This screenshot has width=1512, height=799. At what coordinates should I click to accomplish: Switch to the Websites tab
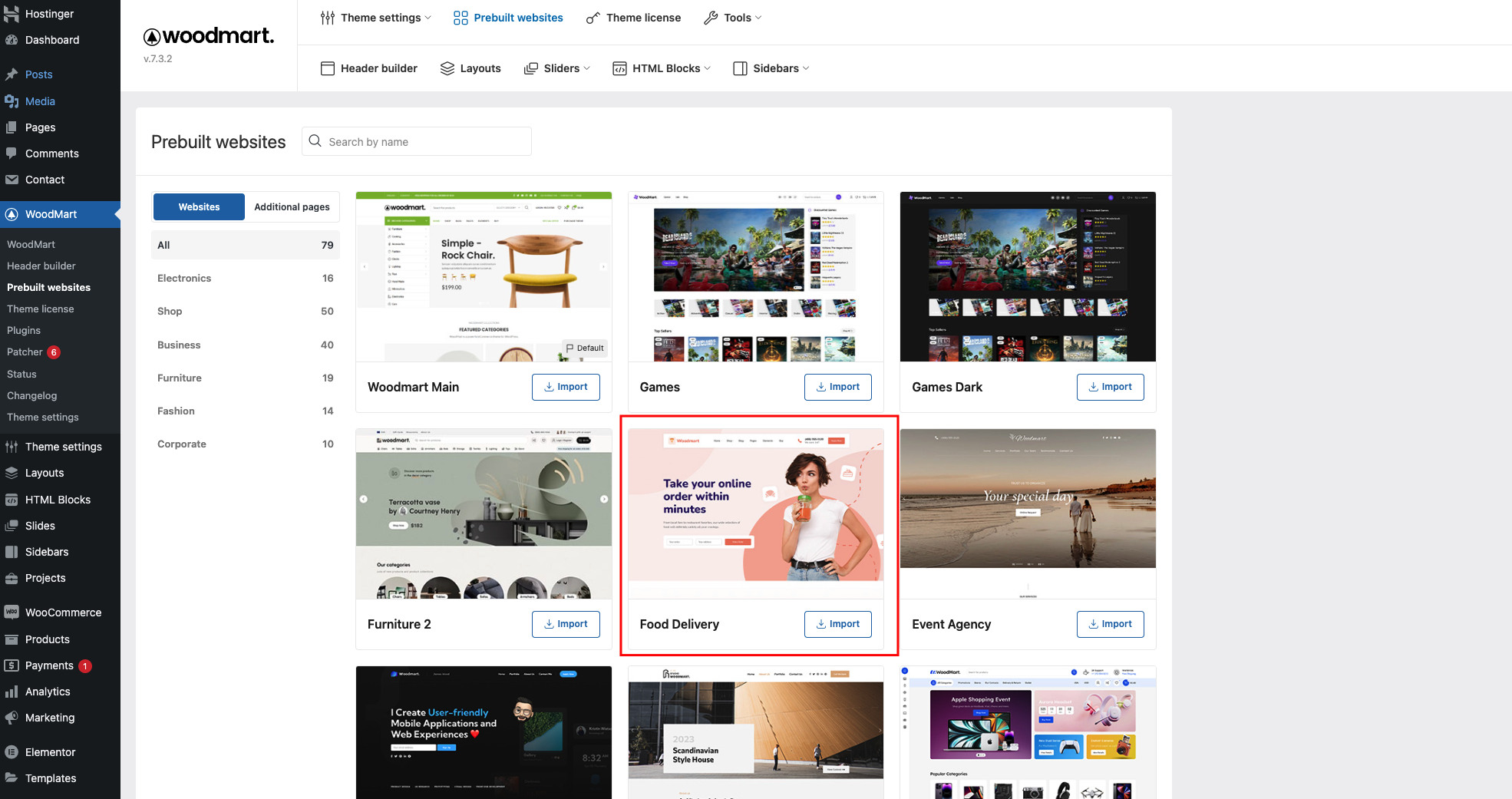click(199, 207)
